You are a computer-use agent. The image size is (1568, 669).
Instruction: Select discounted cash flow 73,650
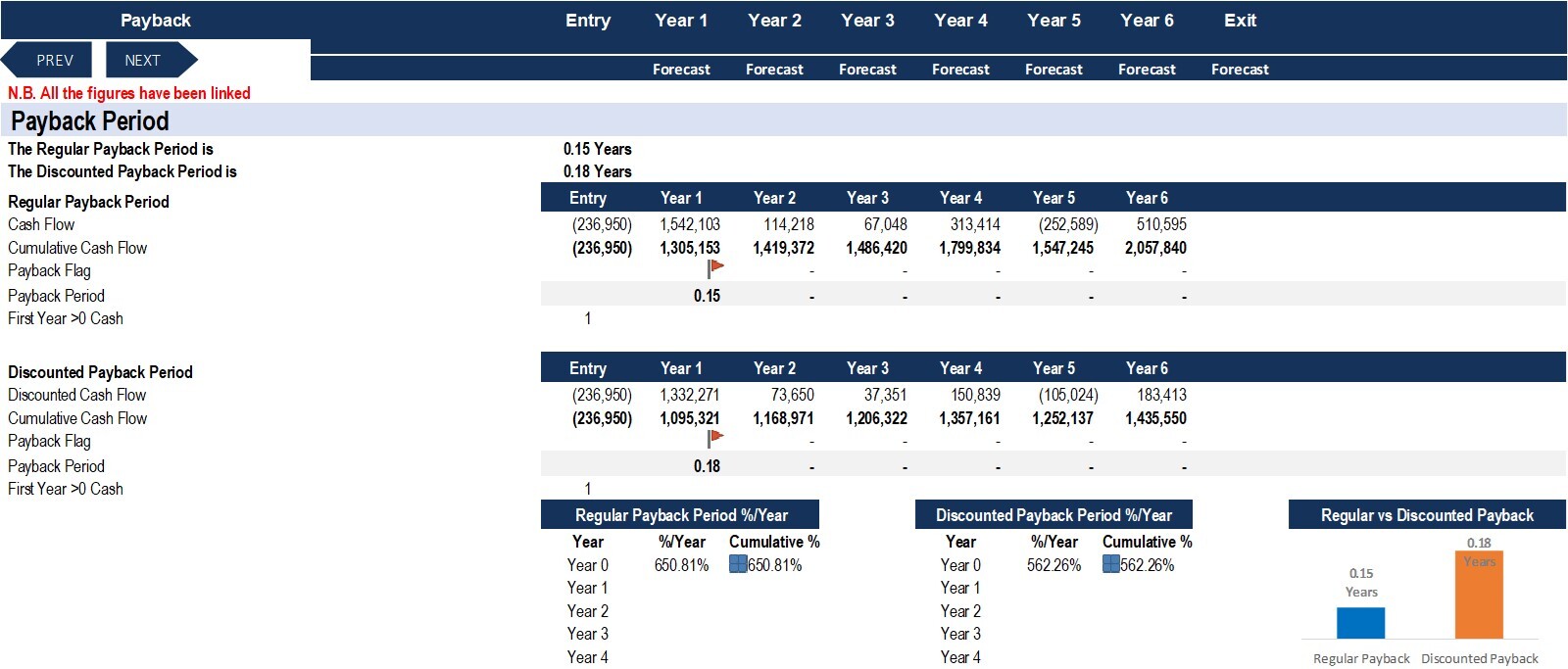tap(792, 395)
